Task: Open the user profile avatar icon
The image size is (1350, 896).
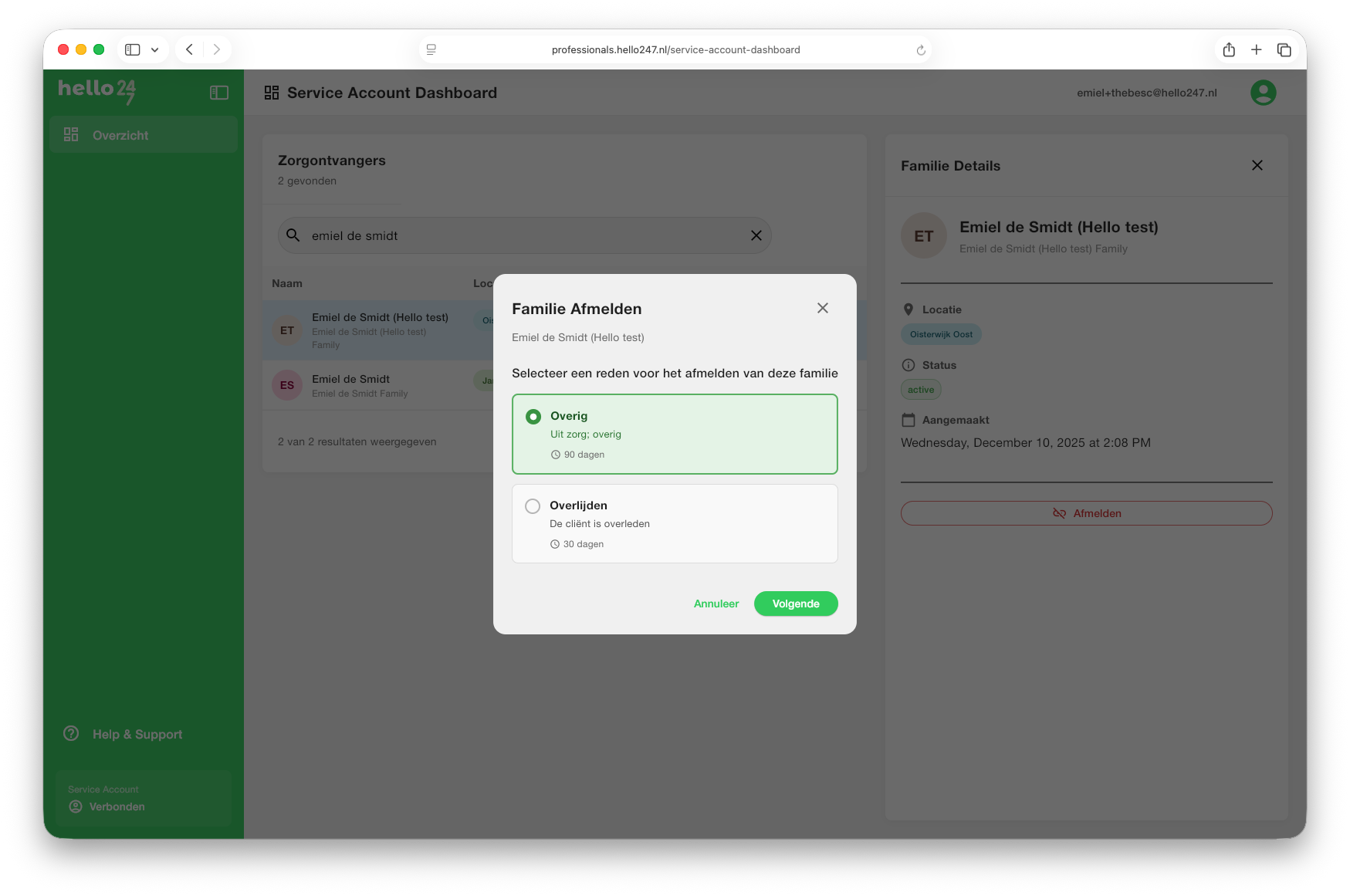Action: pos(1263,93)
